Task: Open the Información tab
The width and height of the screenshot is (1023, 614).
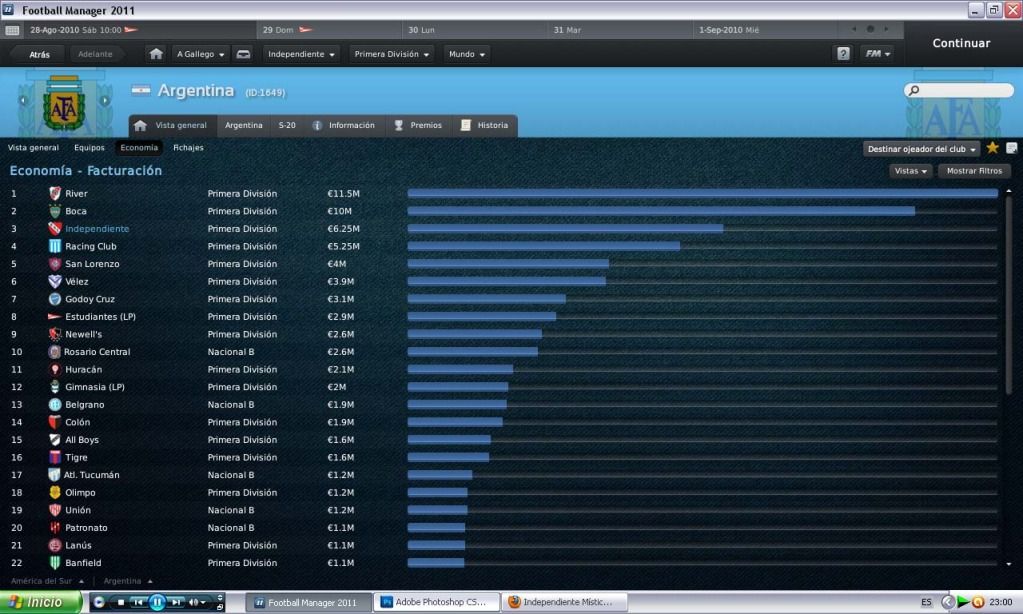Action: coord(344,125)
